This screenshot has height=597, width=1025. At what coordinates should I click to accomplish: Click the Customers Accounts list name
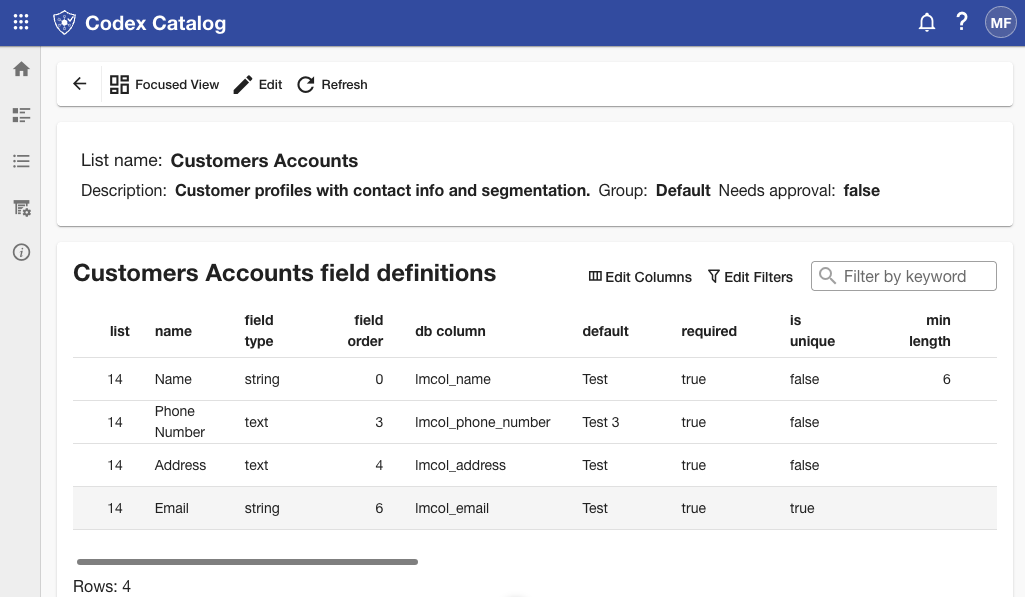(264, 161)
